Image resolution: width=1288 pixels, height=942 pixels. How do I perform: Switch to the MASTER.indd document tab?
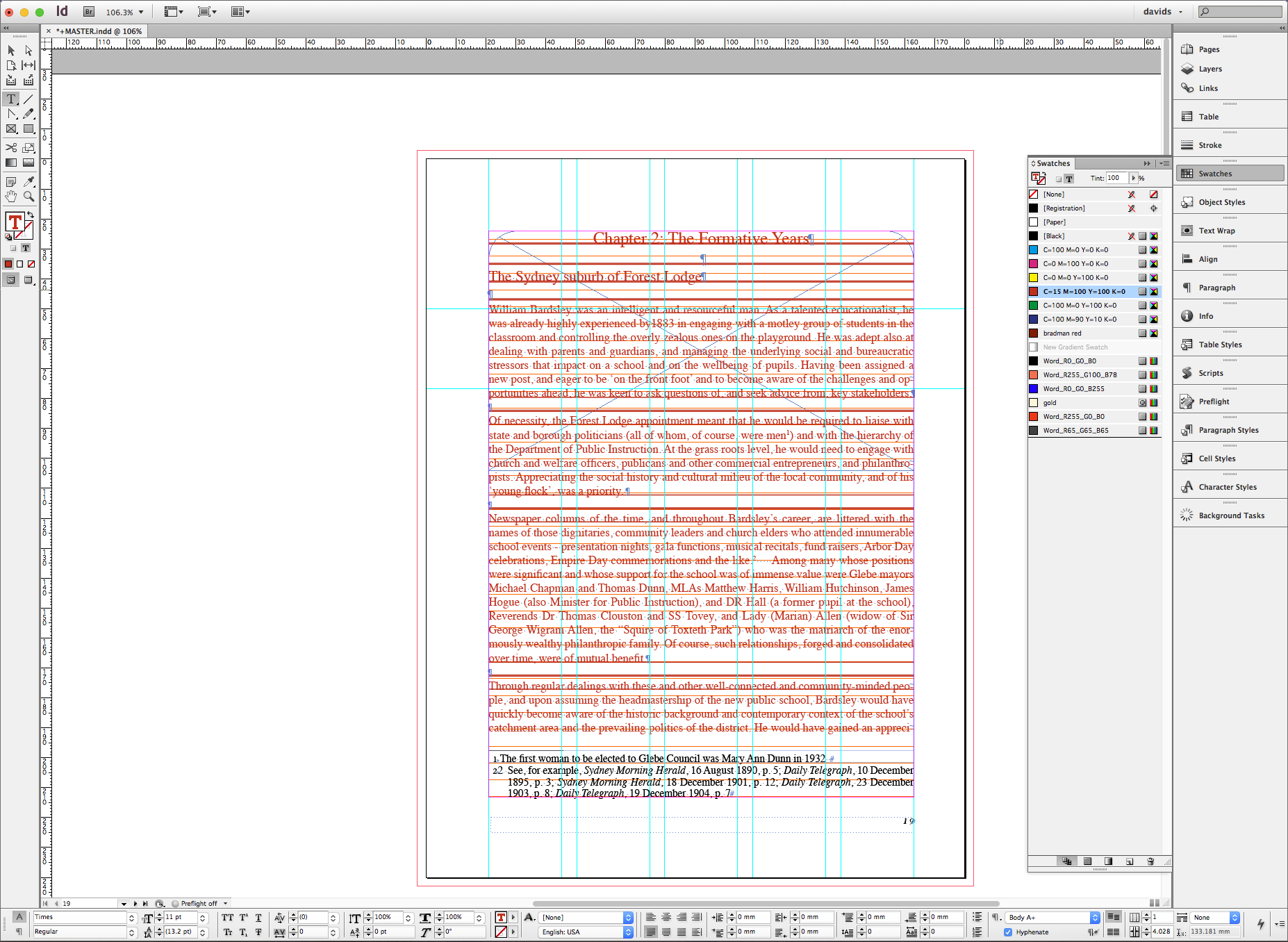click(99, 31)
